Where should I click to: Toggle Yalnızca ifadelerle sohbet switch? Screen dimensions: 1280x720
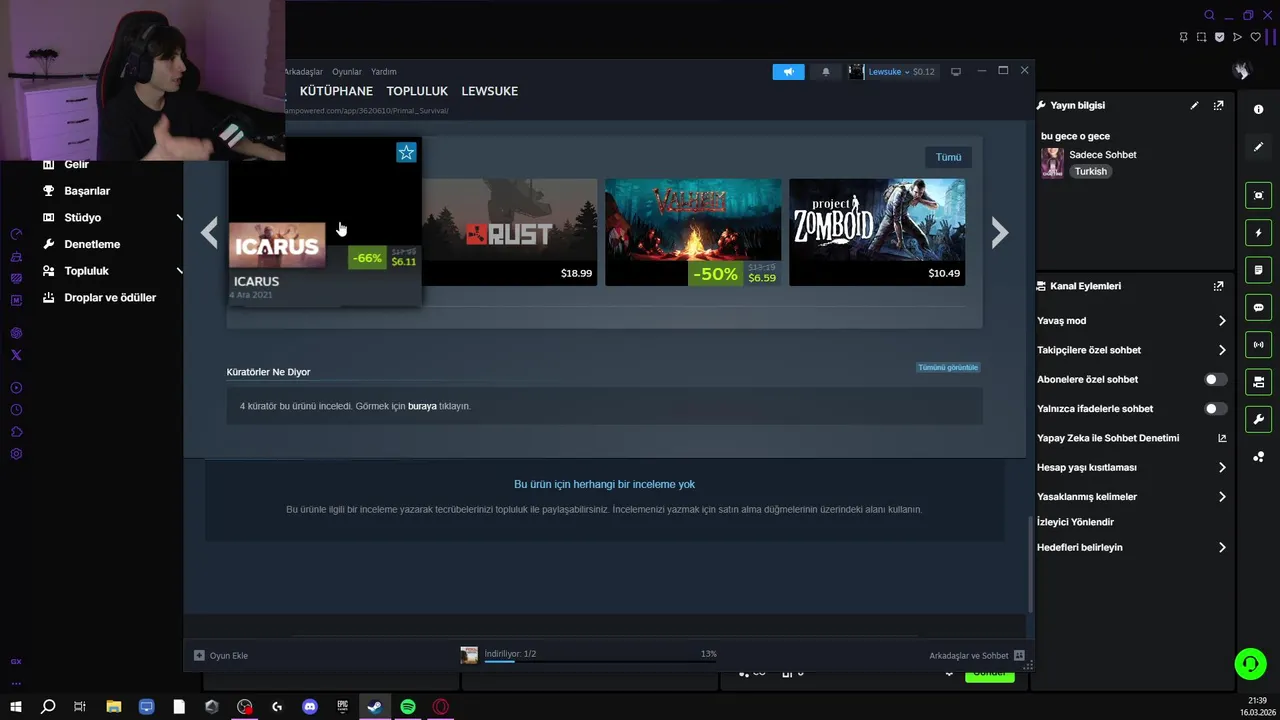1215,409
